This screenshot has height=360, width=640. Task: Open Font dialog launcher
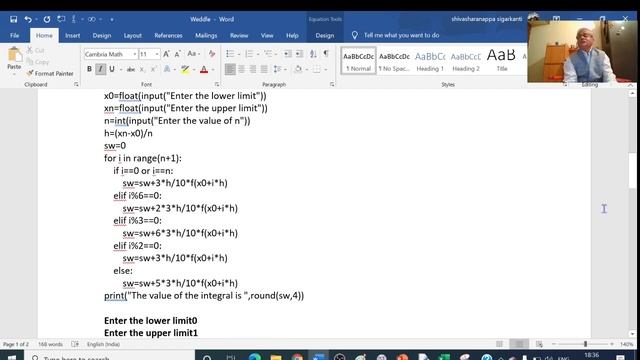217,84
